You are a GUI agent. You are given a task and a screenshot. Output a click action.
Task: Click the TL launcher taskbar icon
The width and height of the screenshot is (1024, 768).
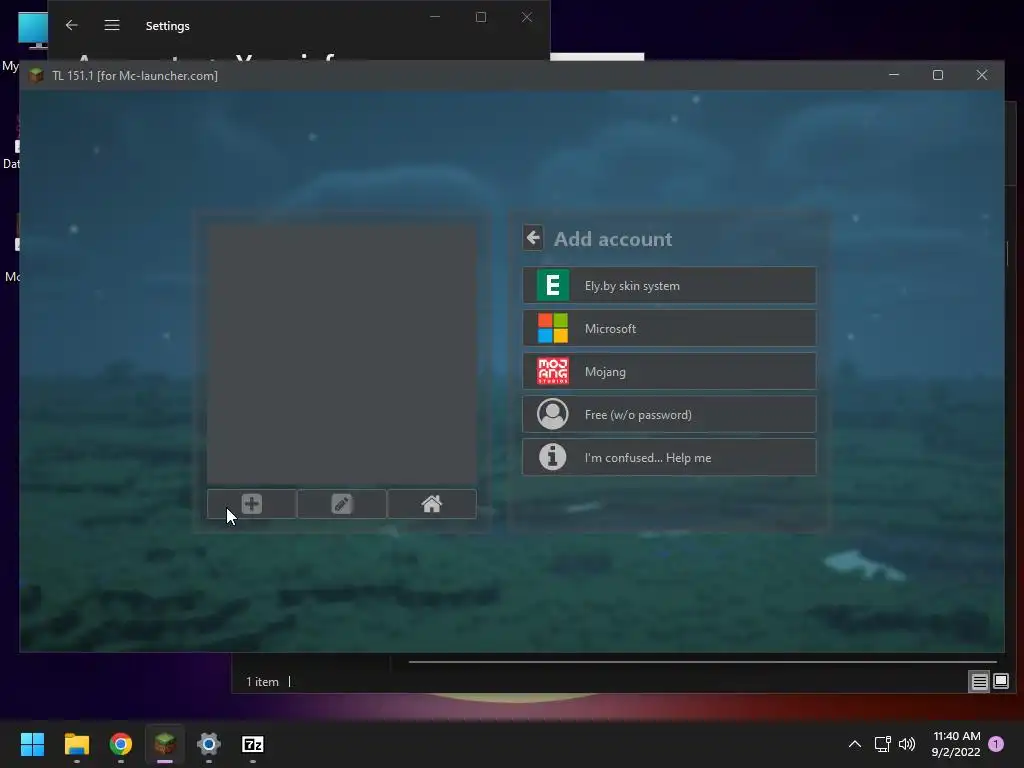coord(165,744)
